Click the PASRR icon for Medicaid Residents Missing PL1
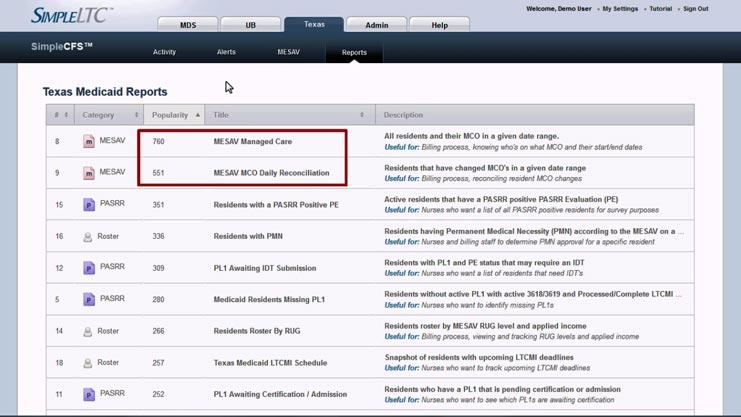This screenshot has width=741, height=417. click(89, 299)
